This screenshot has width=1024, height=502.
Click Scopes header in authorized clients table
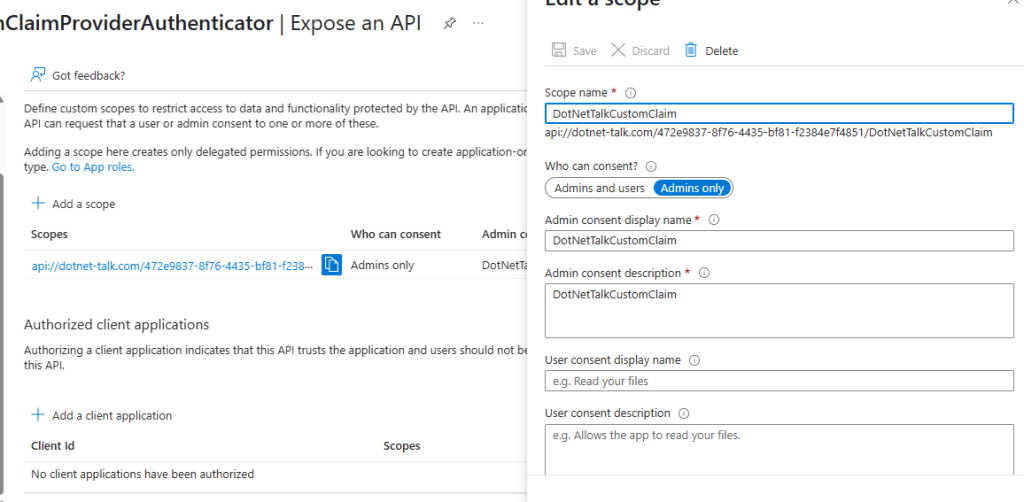[402, 446]
